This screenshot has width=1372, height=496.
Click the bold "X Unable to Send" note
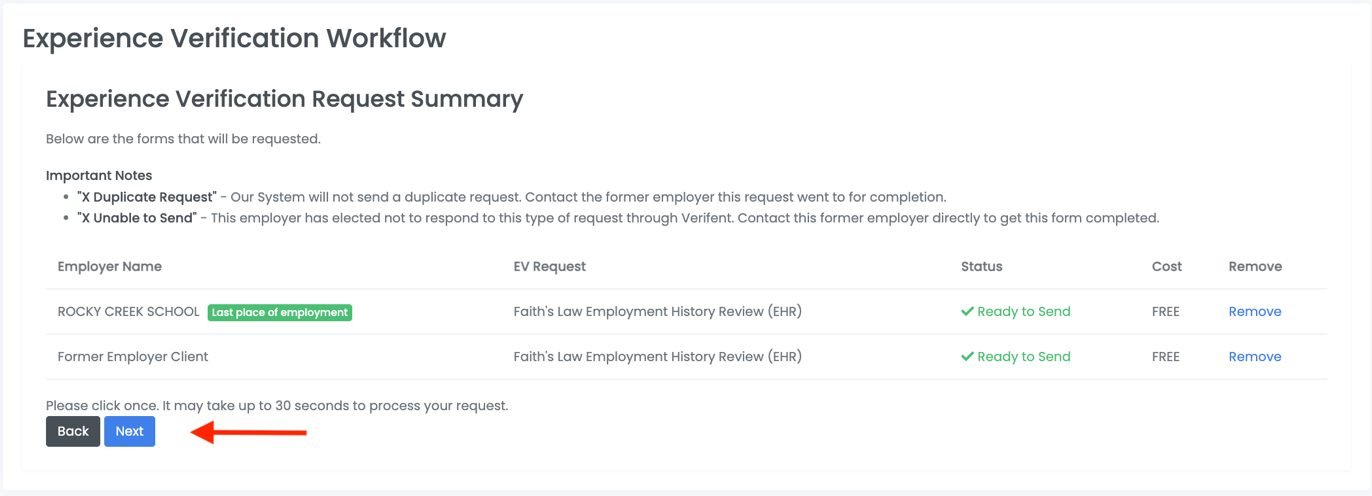(136, 218)
